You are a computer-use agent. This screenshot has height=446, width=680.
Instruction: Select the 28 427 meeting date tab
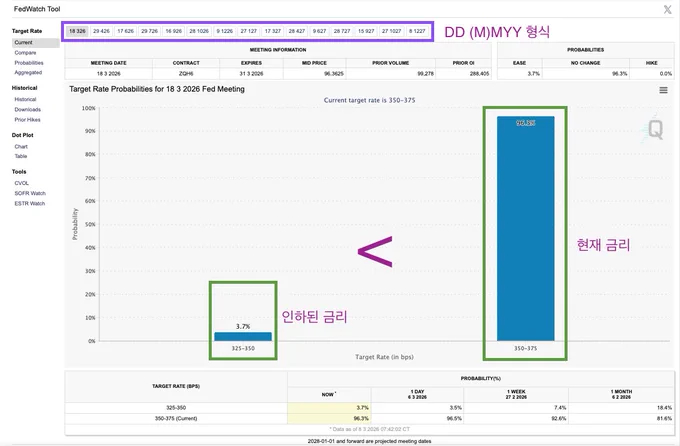pyautogui.click(x=297, y=31)
